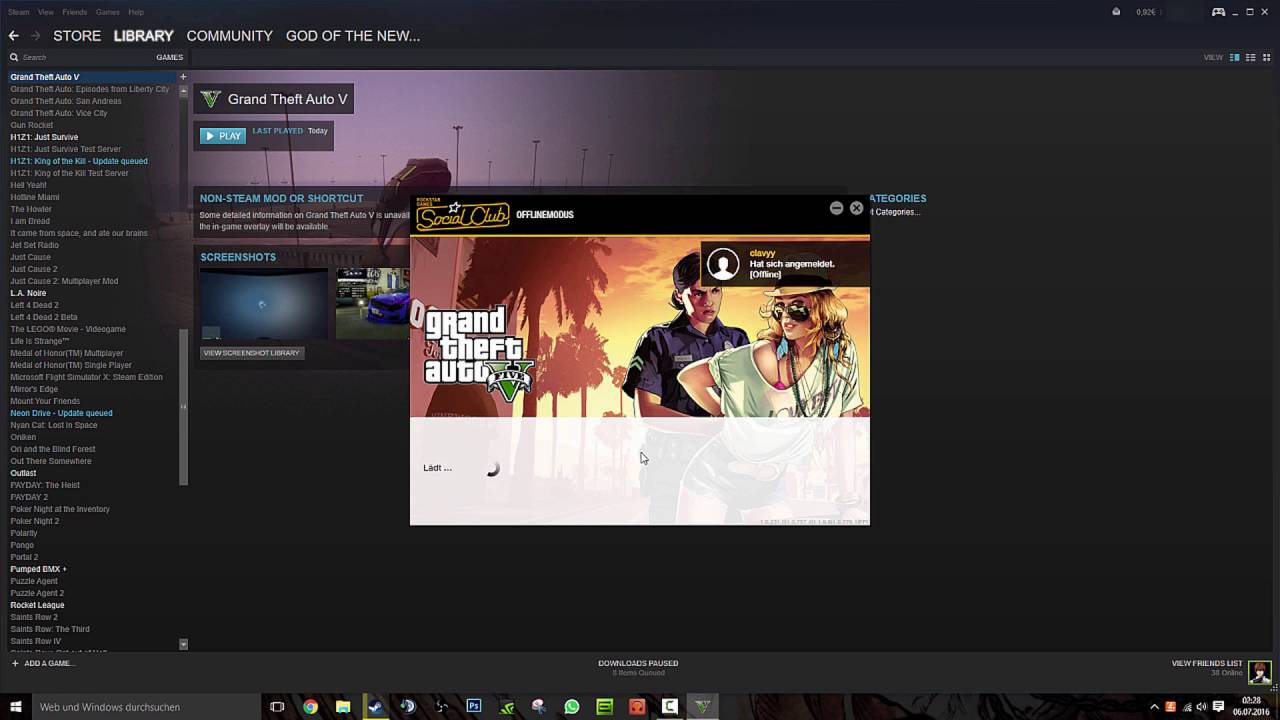This screenshot has width=1280, height=720.
Task: Open WhatsApp from the taskbar
Action: tap(572, 706)
